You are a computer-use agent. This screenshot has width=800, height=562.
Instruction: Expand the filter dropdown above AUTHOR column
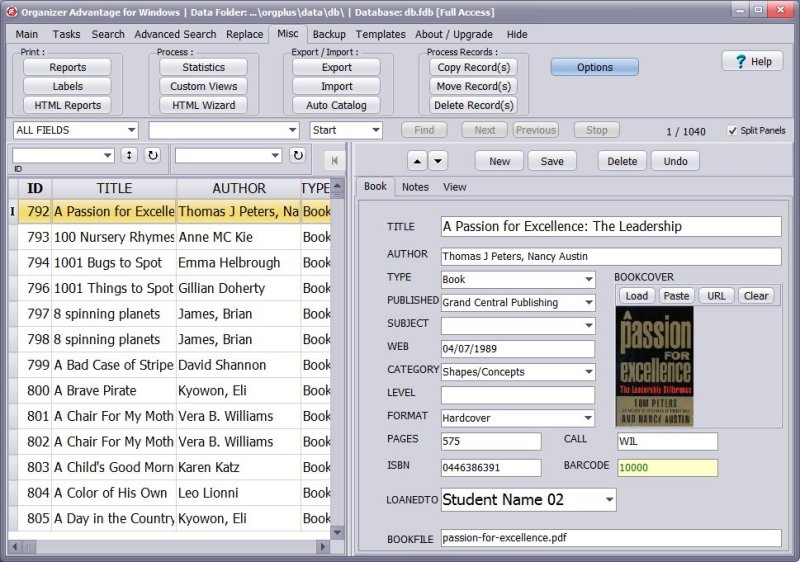[x=276, y=155]
